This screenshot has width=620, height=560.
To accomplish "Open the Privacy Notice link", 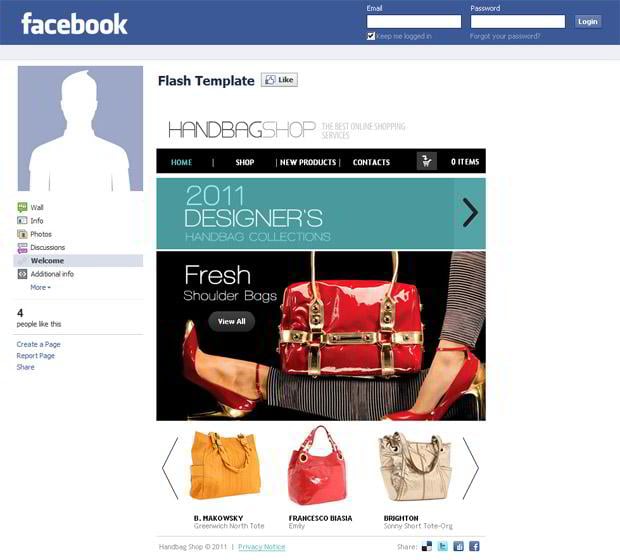I will [x=262, y=547].
